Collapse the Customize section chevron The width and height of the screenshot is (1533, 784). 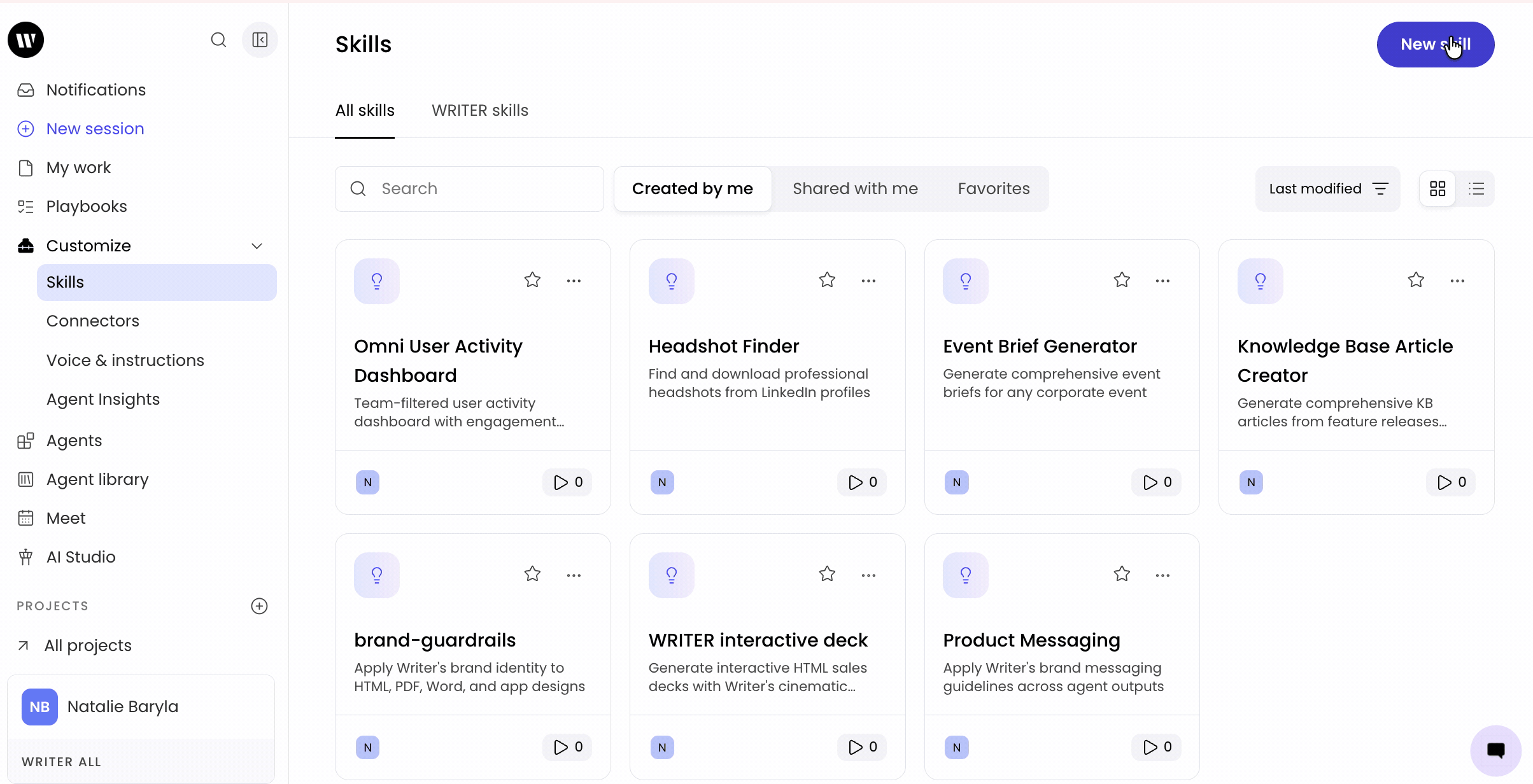coord(257,246)
